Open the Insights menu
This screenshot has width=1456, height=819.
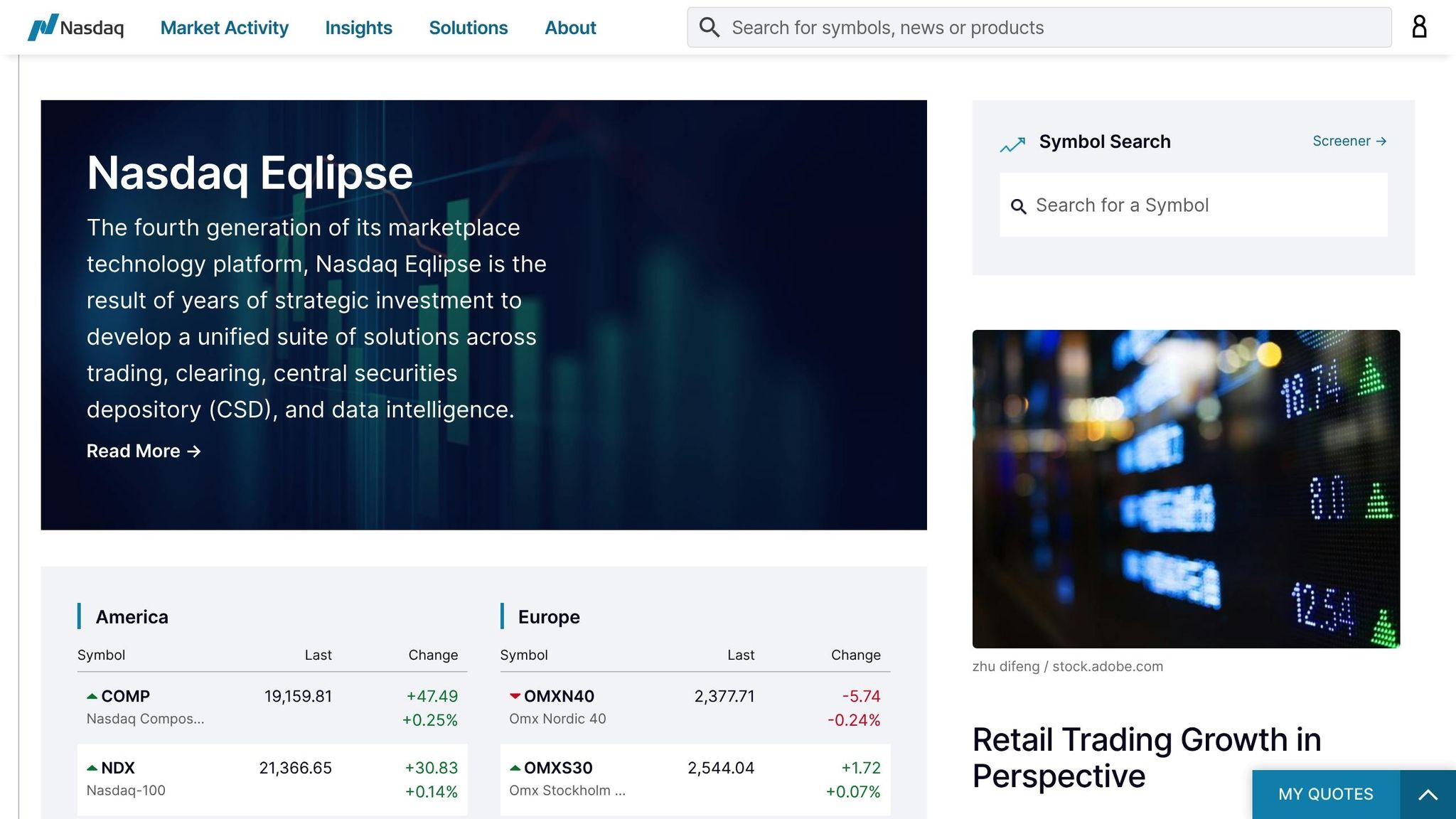pos(358,28)
